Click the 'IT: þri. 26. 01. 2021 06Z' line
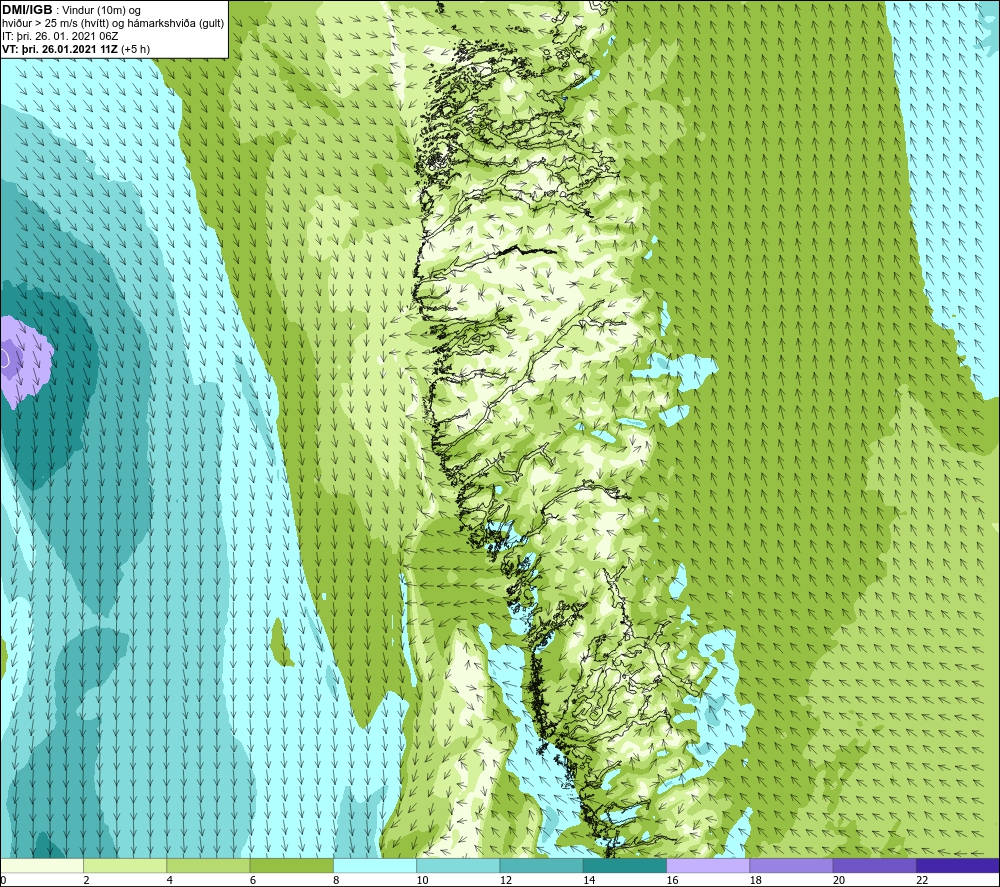This screenshot has height=887, width=1000. (60, 36)
